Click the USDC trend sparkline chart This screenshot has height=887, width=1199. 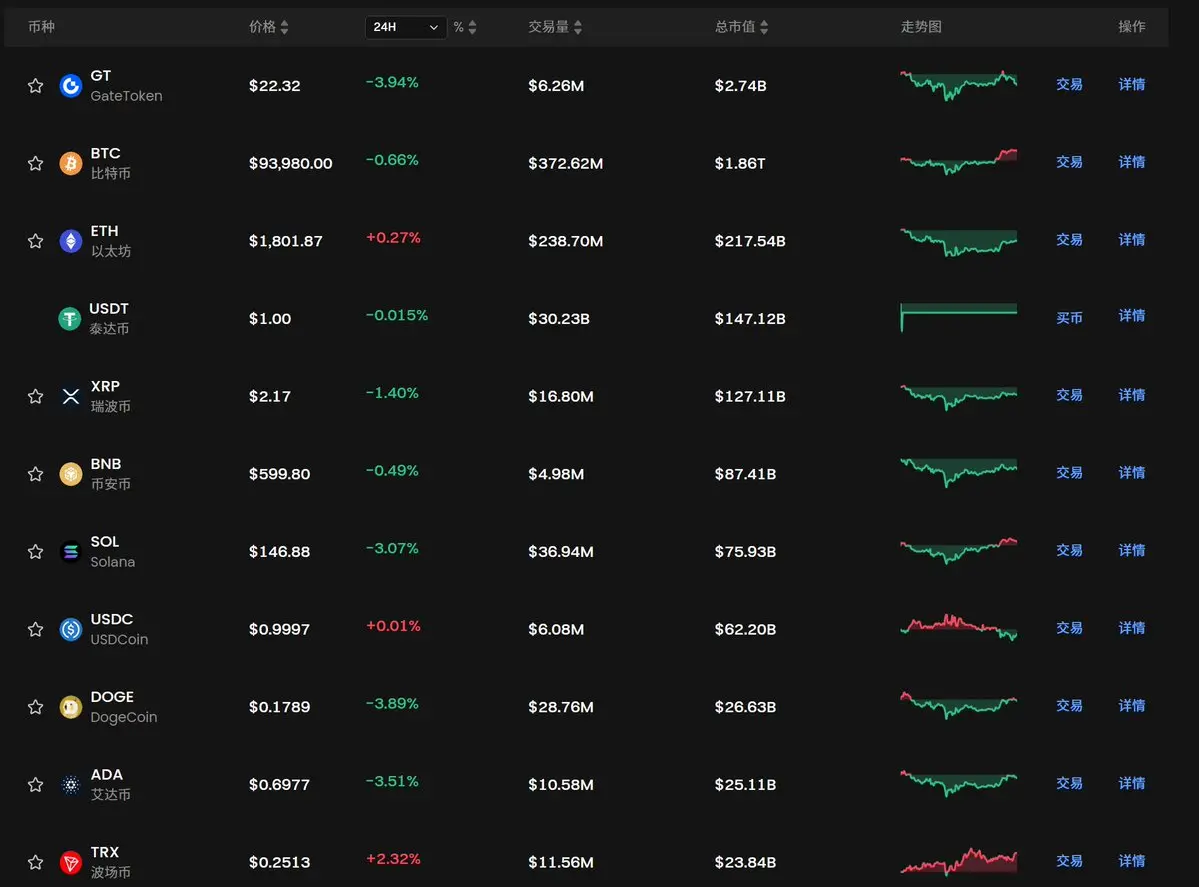point(959,627)
